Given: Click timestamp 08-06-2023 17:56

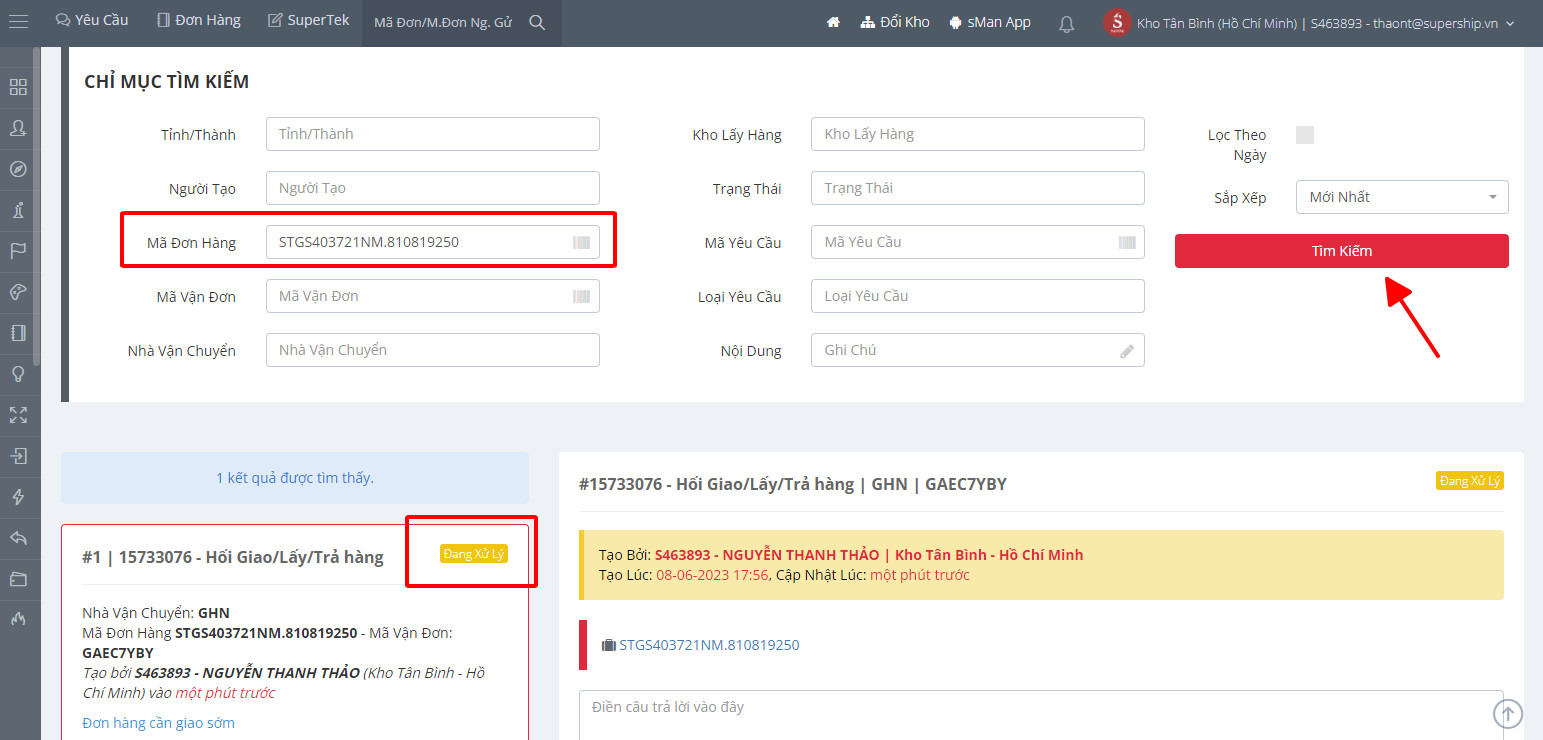Looking at the screenshot, I should click(x=712, y=575).
